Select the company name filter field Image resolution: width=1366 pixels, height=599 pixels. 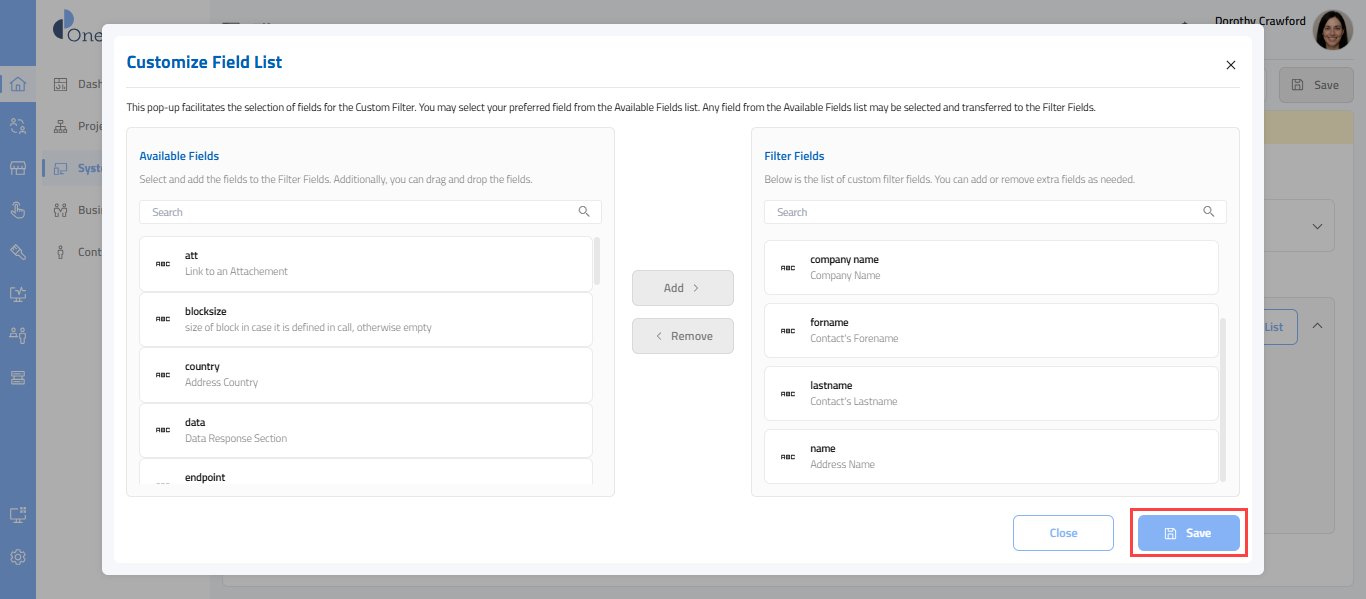tap(990, 267)
